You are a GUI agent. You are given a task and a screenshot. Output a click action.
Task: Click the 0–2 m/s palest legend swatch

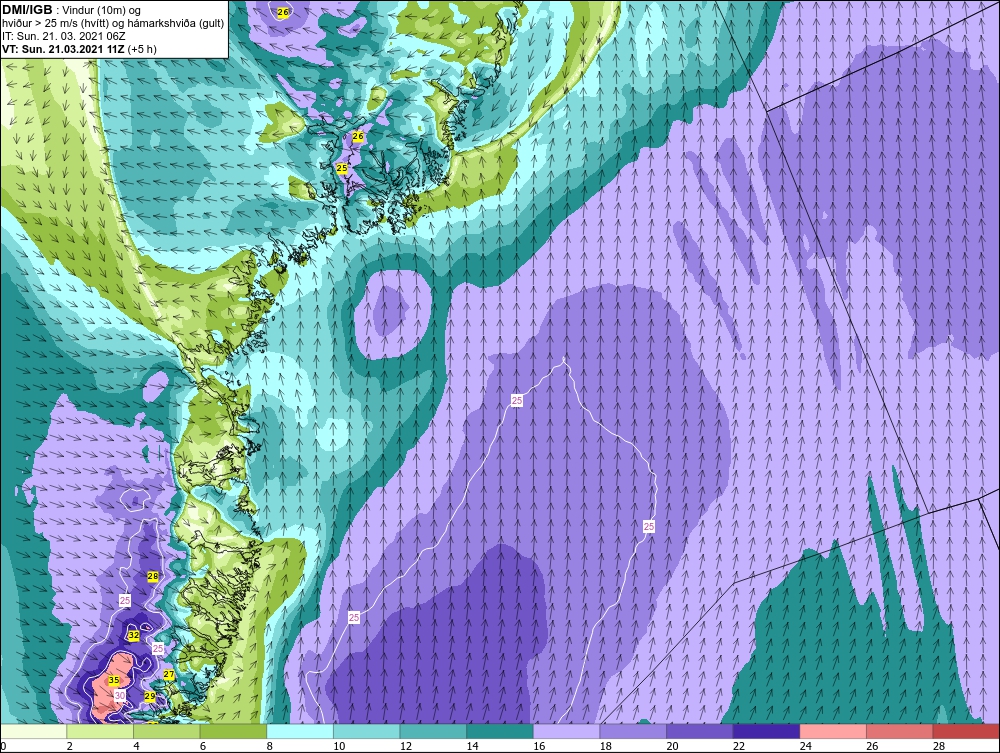33,731
